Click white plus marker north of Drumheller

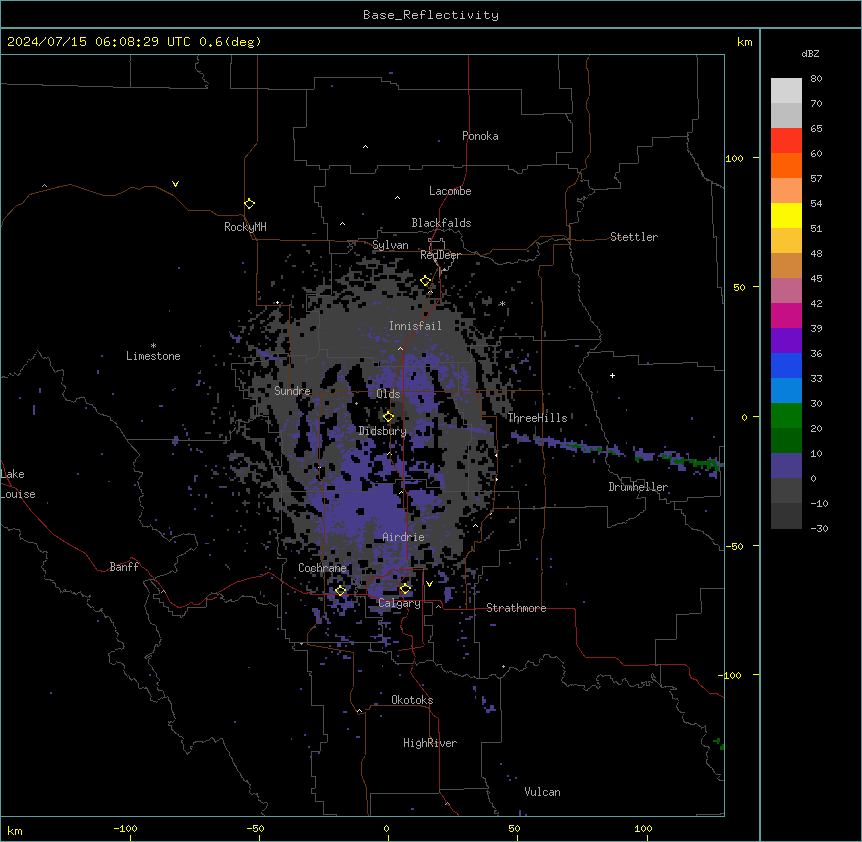coord(612,375)
